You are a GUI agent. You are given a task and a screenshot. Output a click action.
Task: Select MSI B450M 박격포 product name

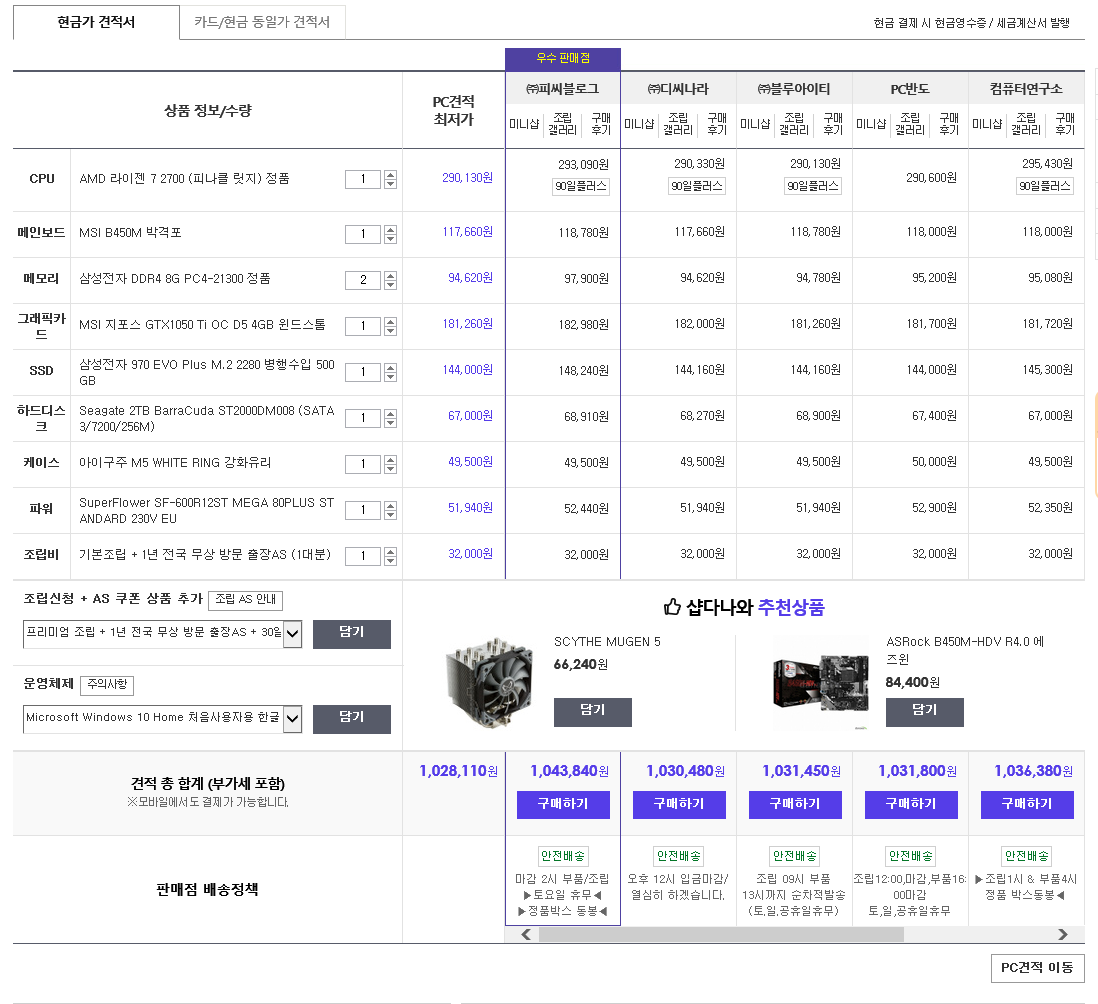point(130,233)
